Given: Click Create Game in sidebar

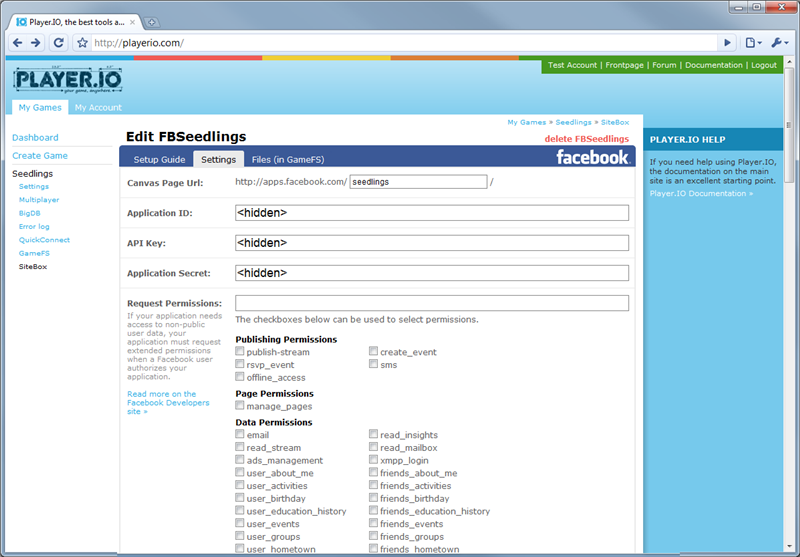Looking at the screenshot, I should pos(40,156).
